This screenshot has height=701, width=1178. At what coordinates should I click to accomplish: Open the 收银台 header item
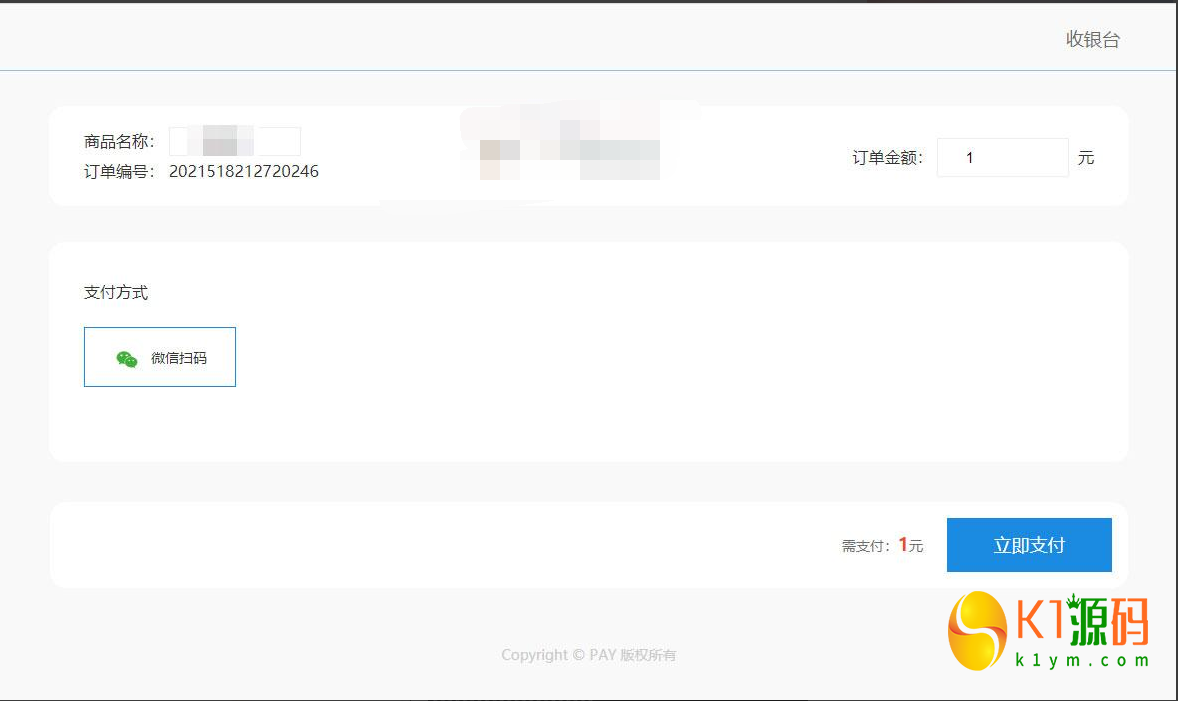(x=1091, y=40)
